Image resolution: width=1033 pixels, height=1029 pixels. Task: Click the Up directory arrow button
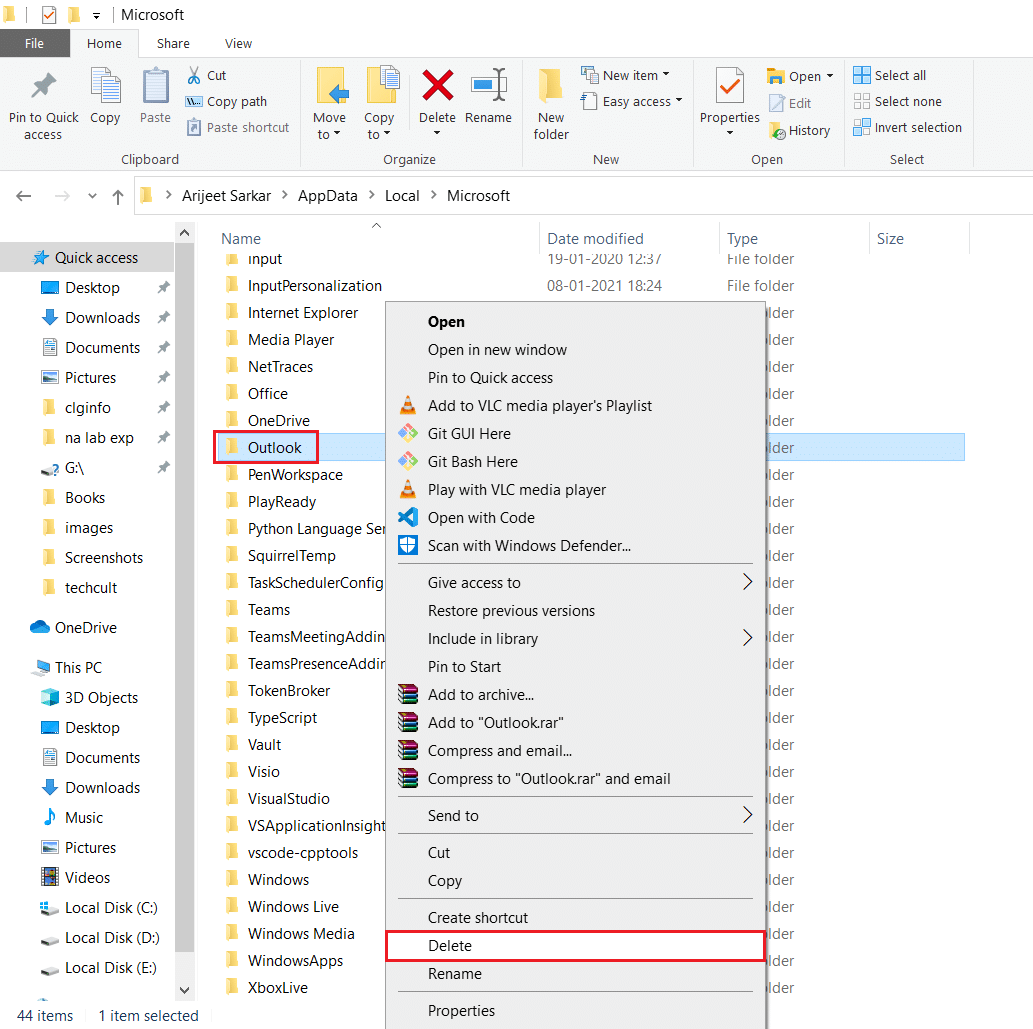click(118, 196)
